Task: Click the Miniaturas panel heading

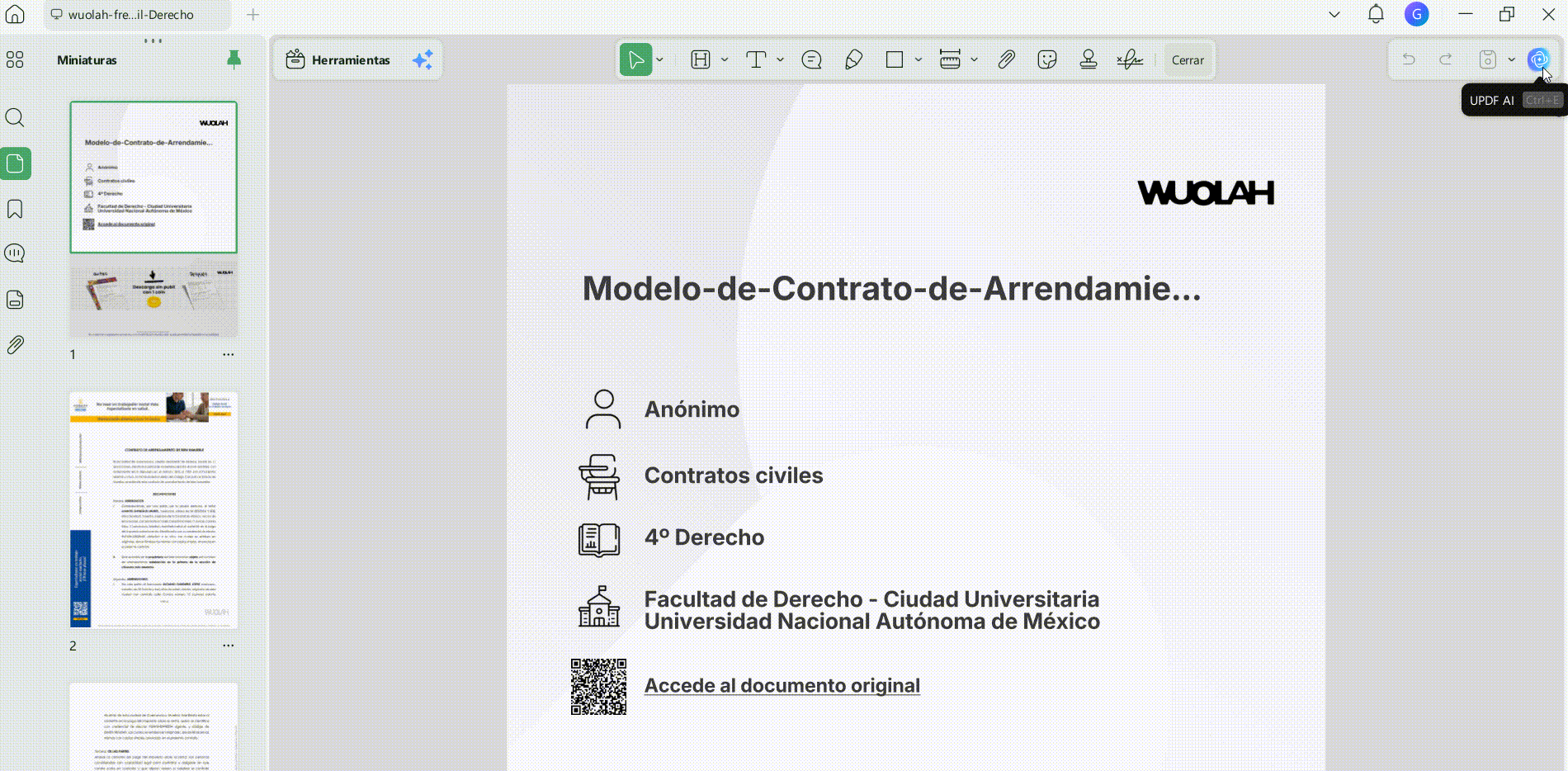Action: 87,60
